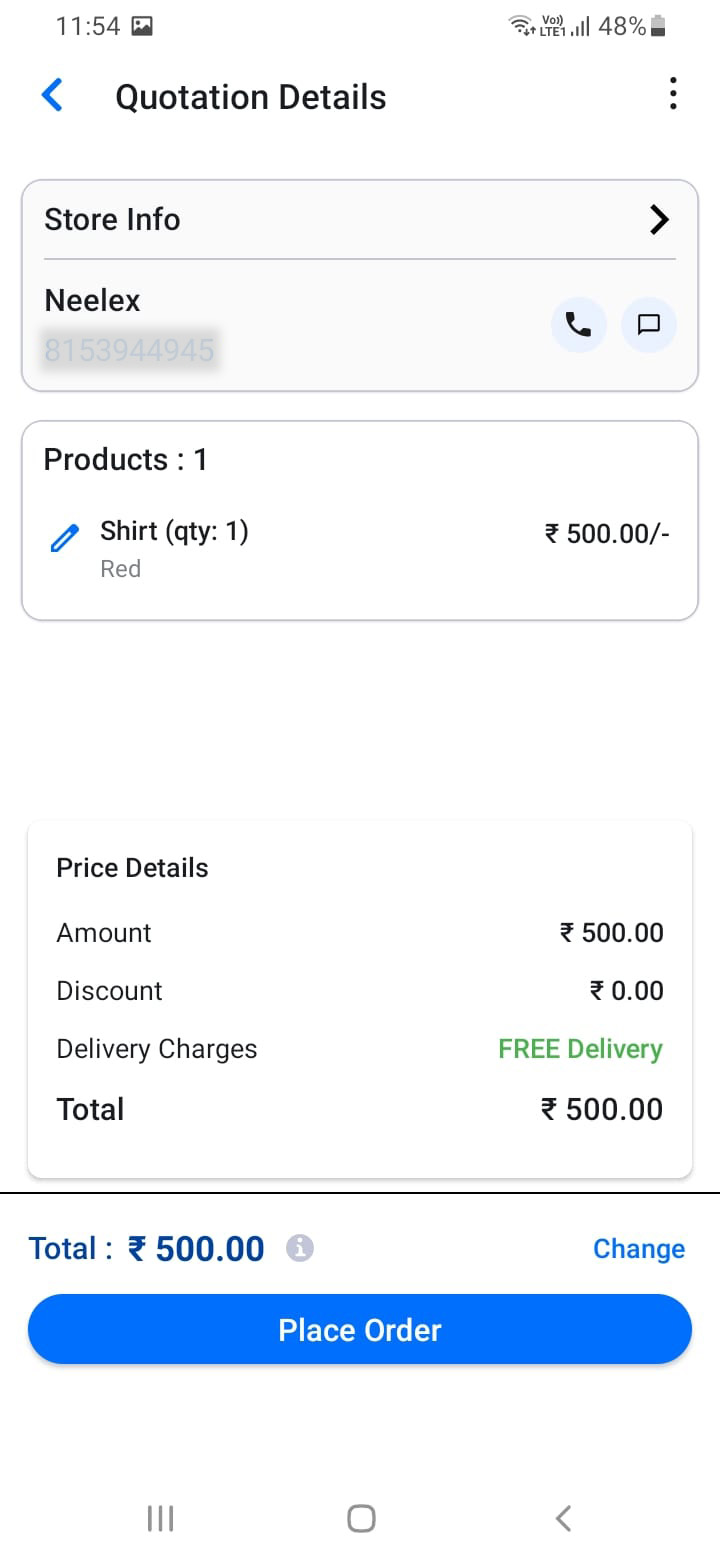This screenshot has width=720, height=1560.
Task: Open chat with Neelex store
Action: pos(649,325)
